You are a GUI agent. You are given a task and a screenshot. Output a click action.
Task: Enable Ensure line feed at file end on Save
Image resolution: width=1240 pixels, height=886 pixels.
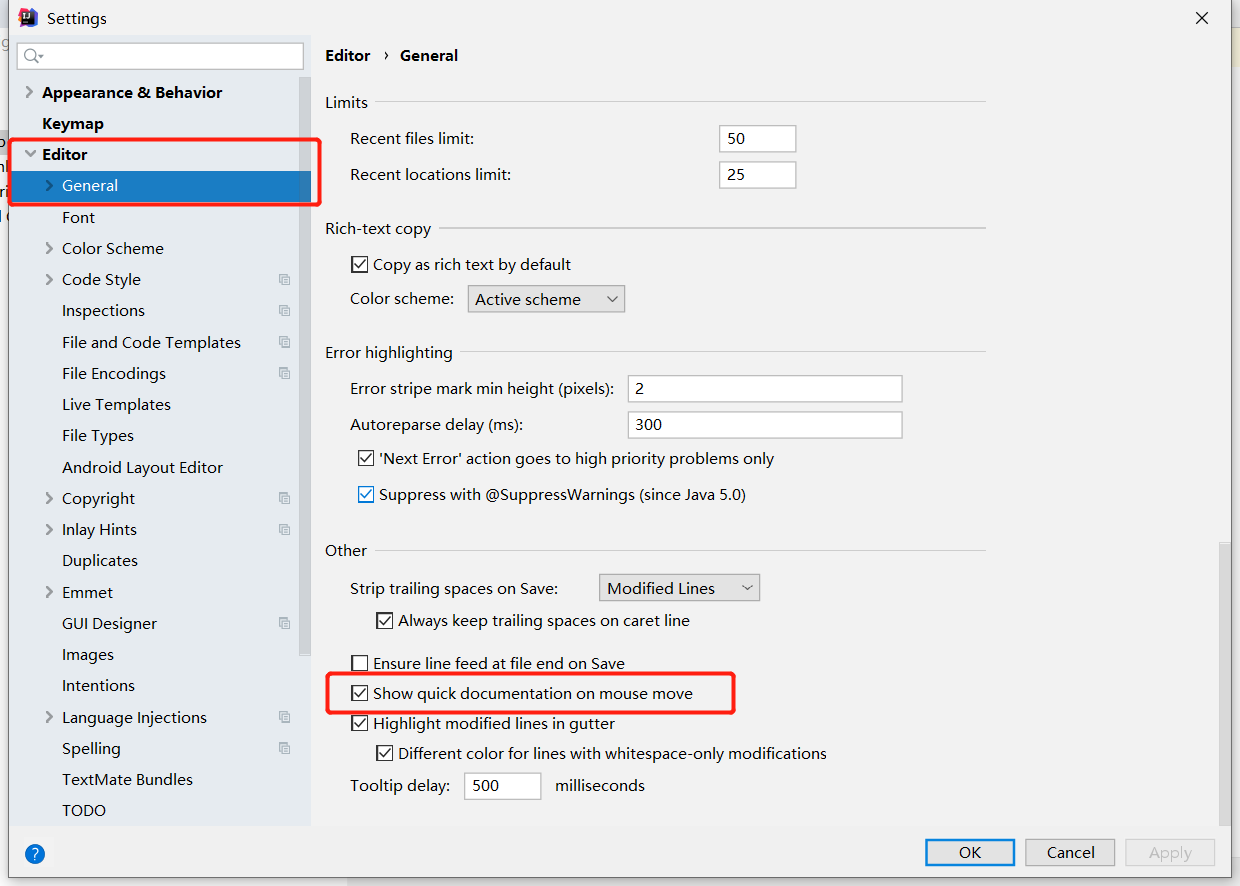coord(360,663)
